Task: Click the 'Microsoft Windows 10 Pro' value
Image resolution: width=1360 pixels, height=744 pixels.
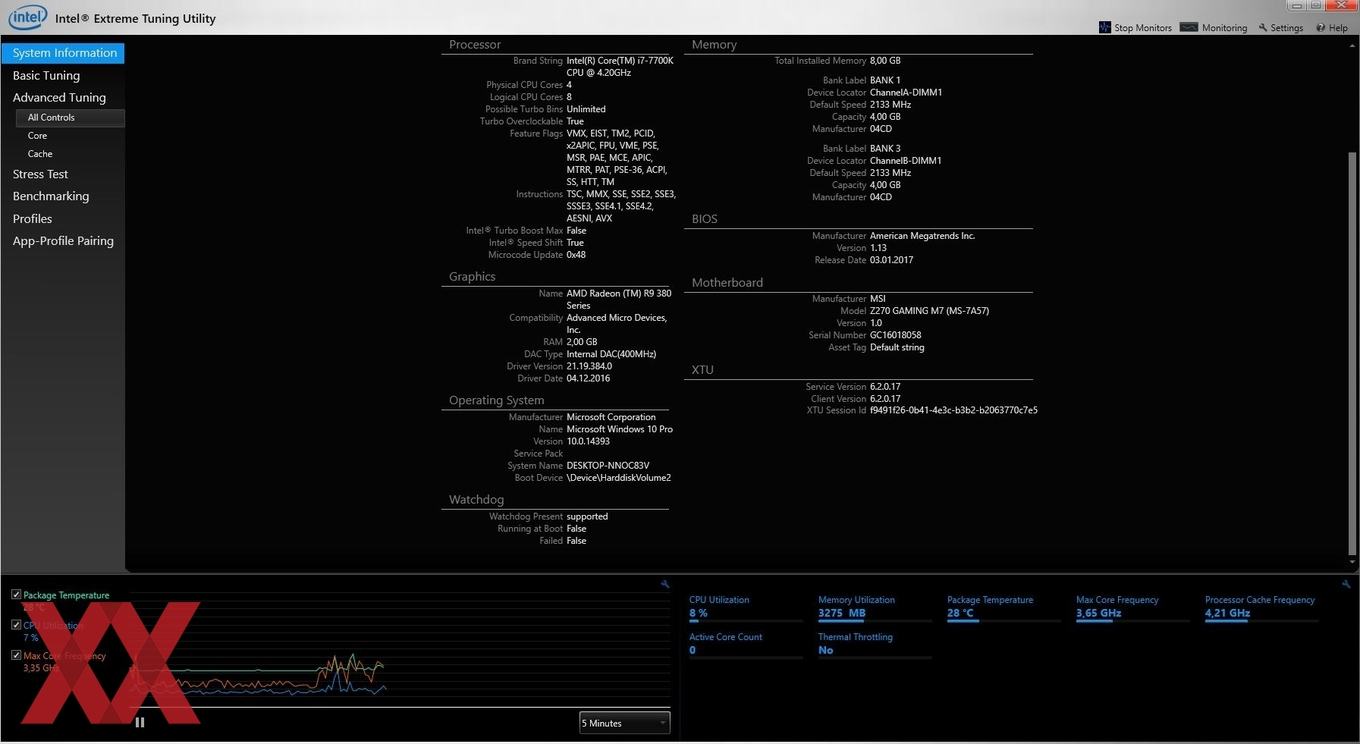Action: coord(620,429)
